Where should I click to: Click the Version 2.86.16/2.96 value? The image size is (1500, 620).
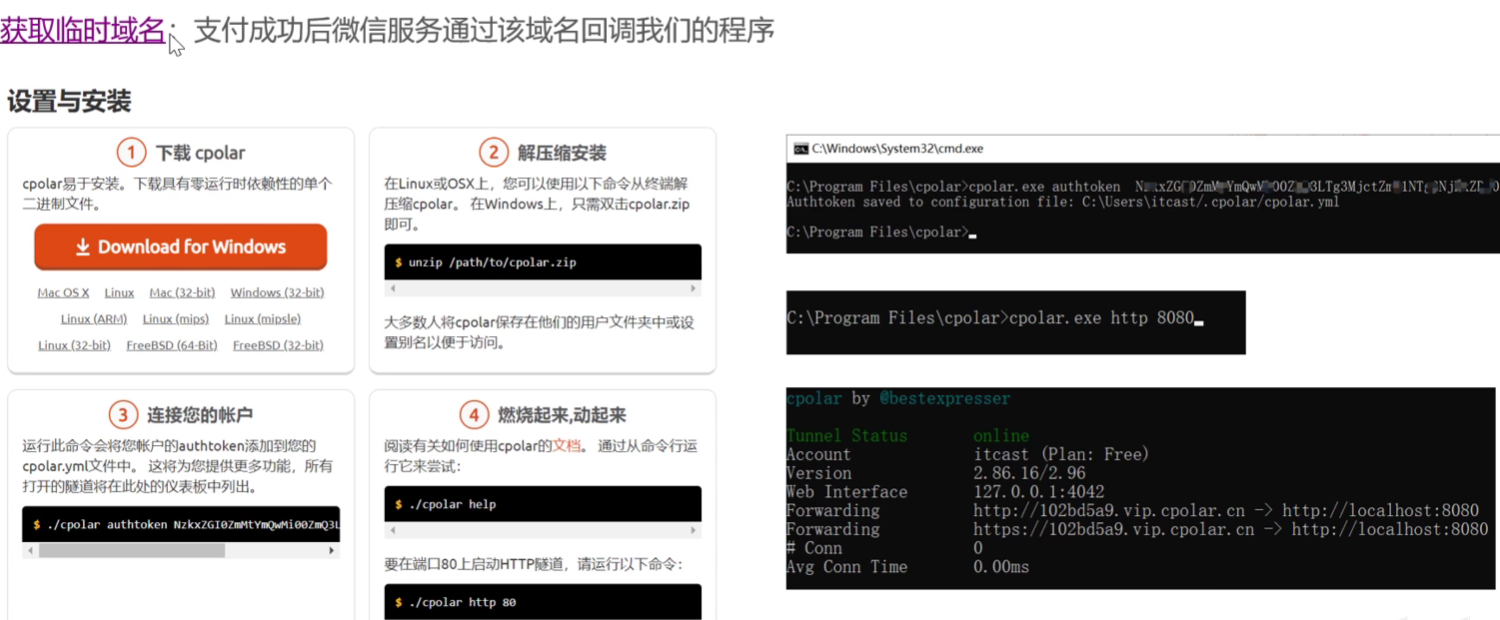tap(1030, 473)
